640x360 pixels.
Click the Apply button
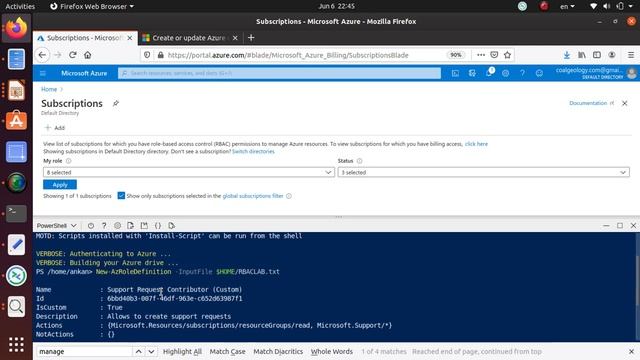[x=60, y=184]
